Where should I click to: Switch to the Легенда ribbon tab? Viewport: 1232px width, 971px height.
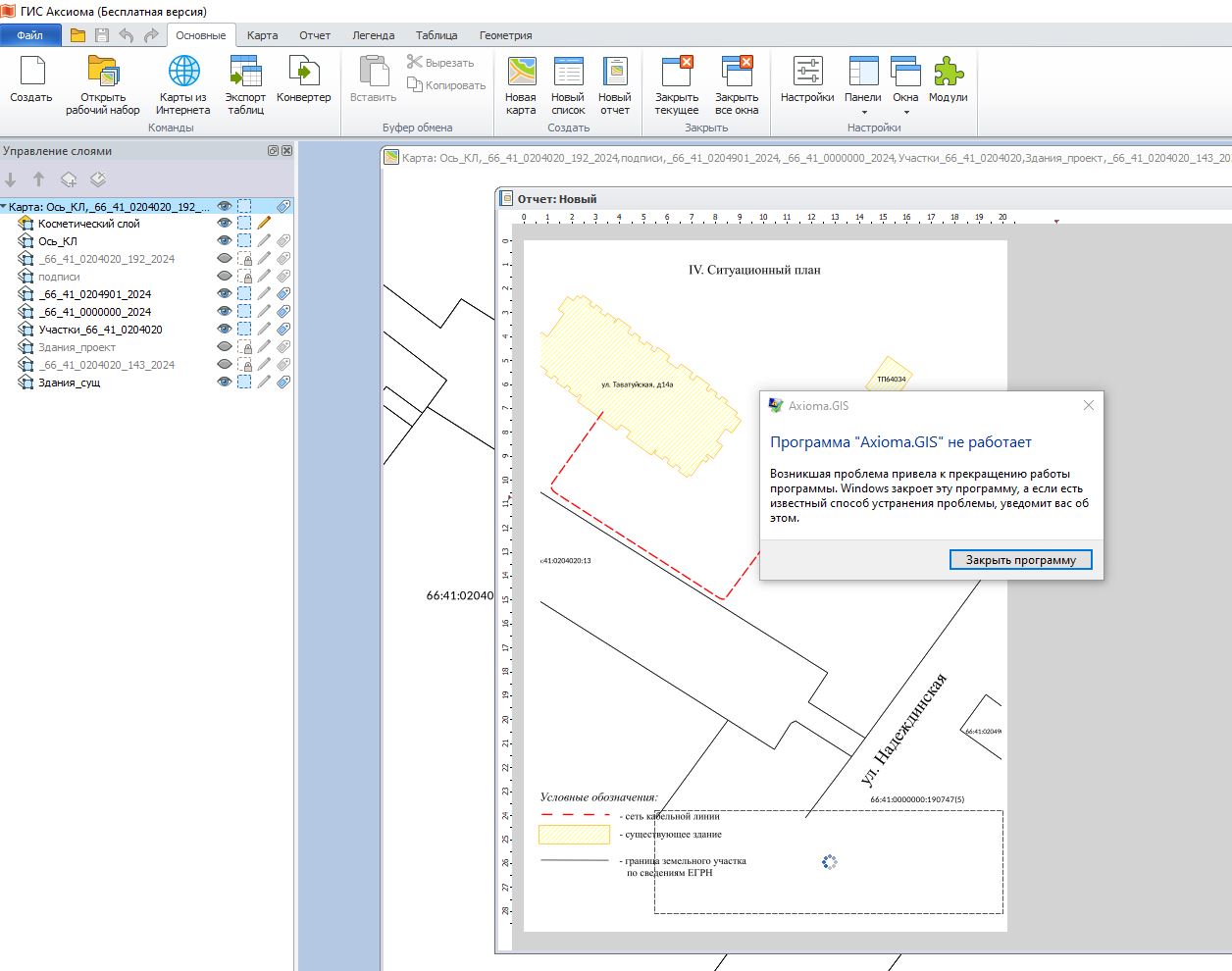click(x=374, y=35)
